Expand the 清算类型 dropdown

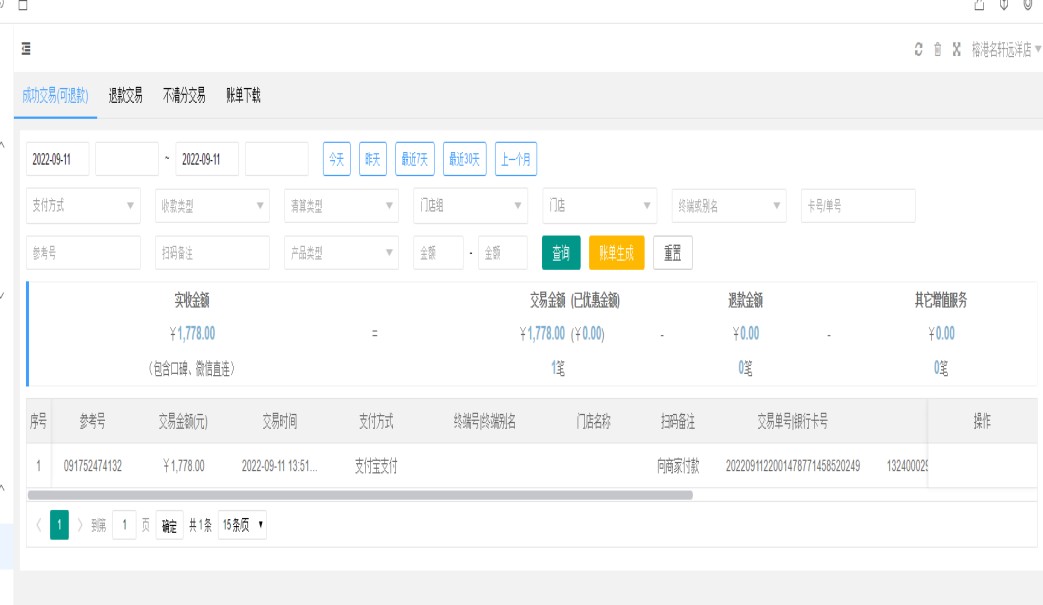[341, 206]
